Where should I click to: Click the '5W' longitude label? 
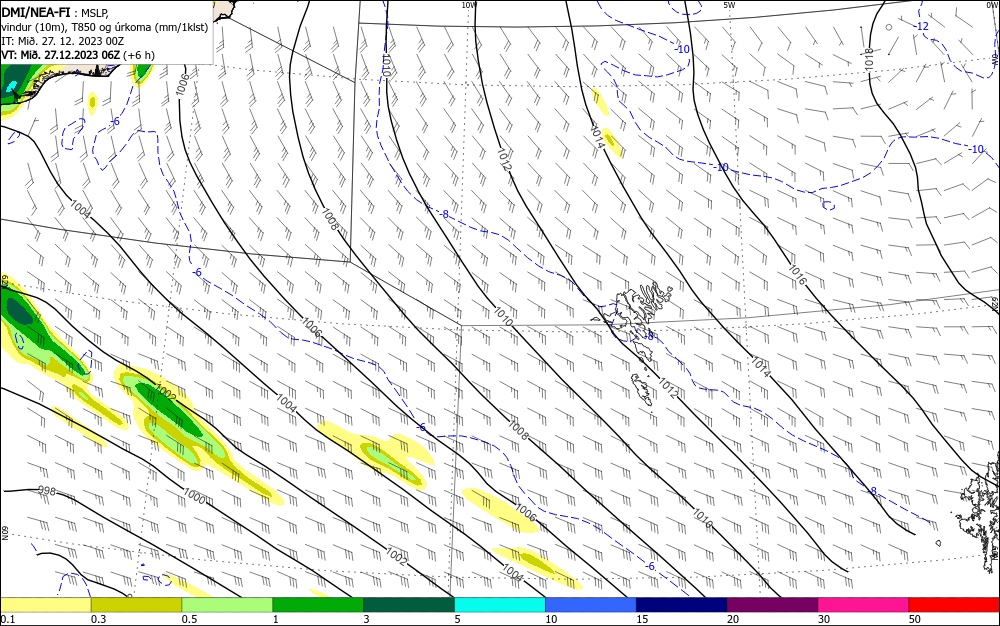click(730, 5)
